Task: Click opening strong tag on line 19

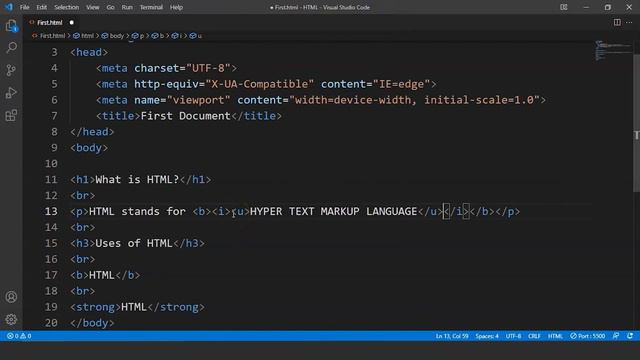Action: tap(96, 307)
